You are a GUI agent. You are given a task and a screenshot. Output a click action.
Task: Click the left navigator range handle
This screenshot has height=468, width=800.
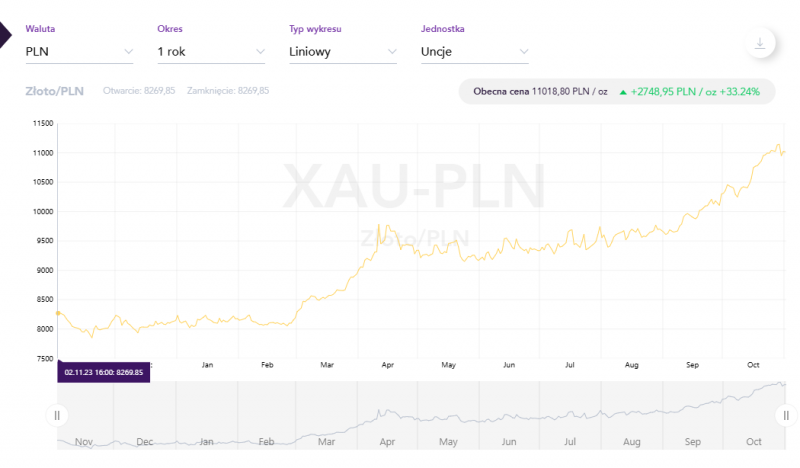[x=57, y=415]
